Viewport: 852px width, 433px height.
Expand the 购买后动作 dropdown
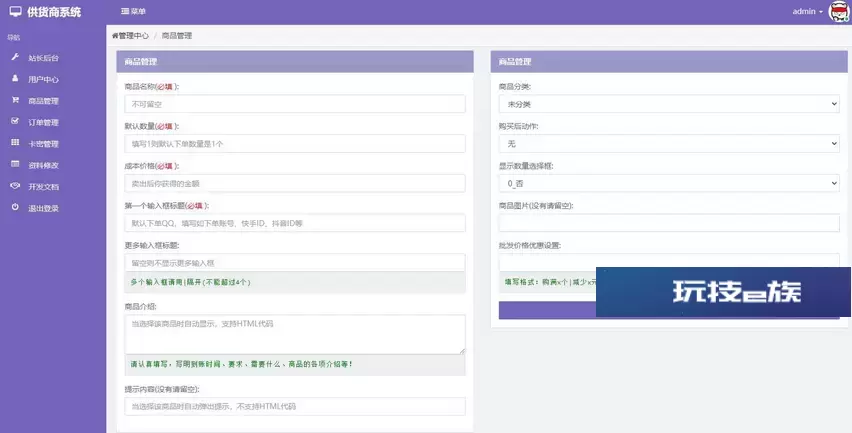669,144
